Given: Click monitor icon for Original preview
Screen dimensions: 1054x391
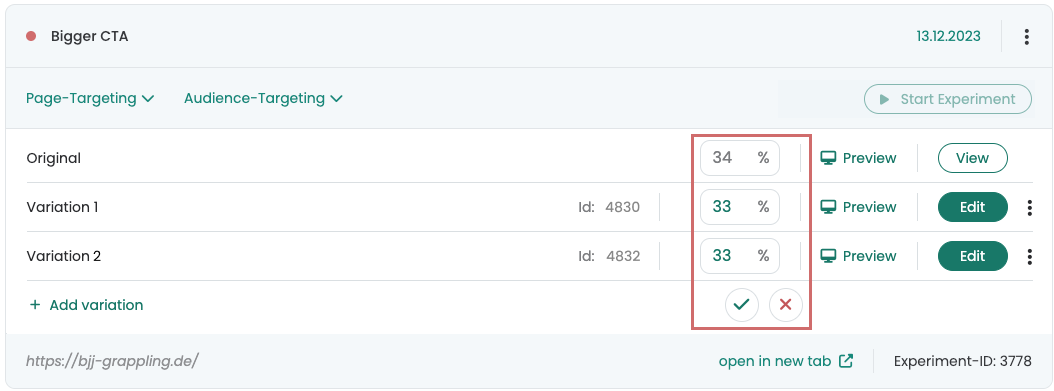Looking at the screenshot, I should 829,159.
